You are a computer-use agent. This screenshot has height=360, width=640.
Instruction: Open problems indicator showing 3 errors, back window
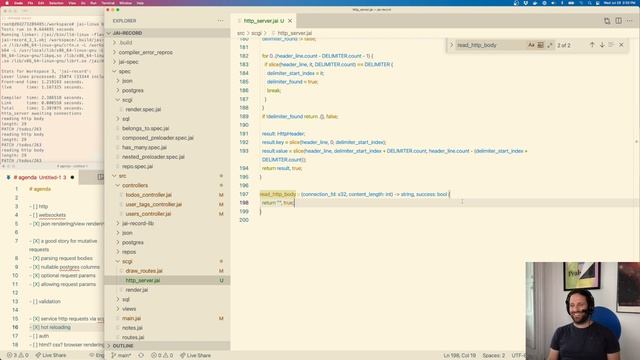(x=18, y=356)
